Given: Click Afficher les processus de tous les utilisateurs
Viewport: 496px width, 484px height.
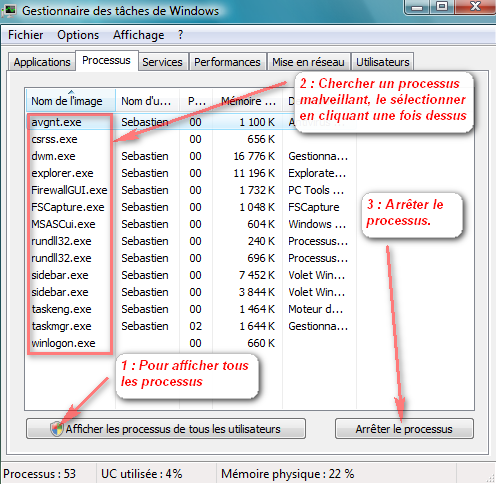Looking at the screenshot, I should click(166, 429).
